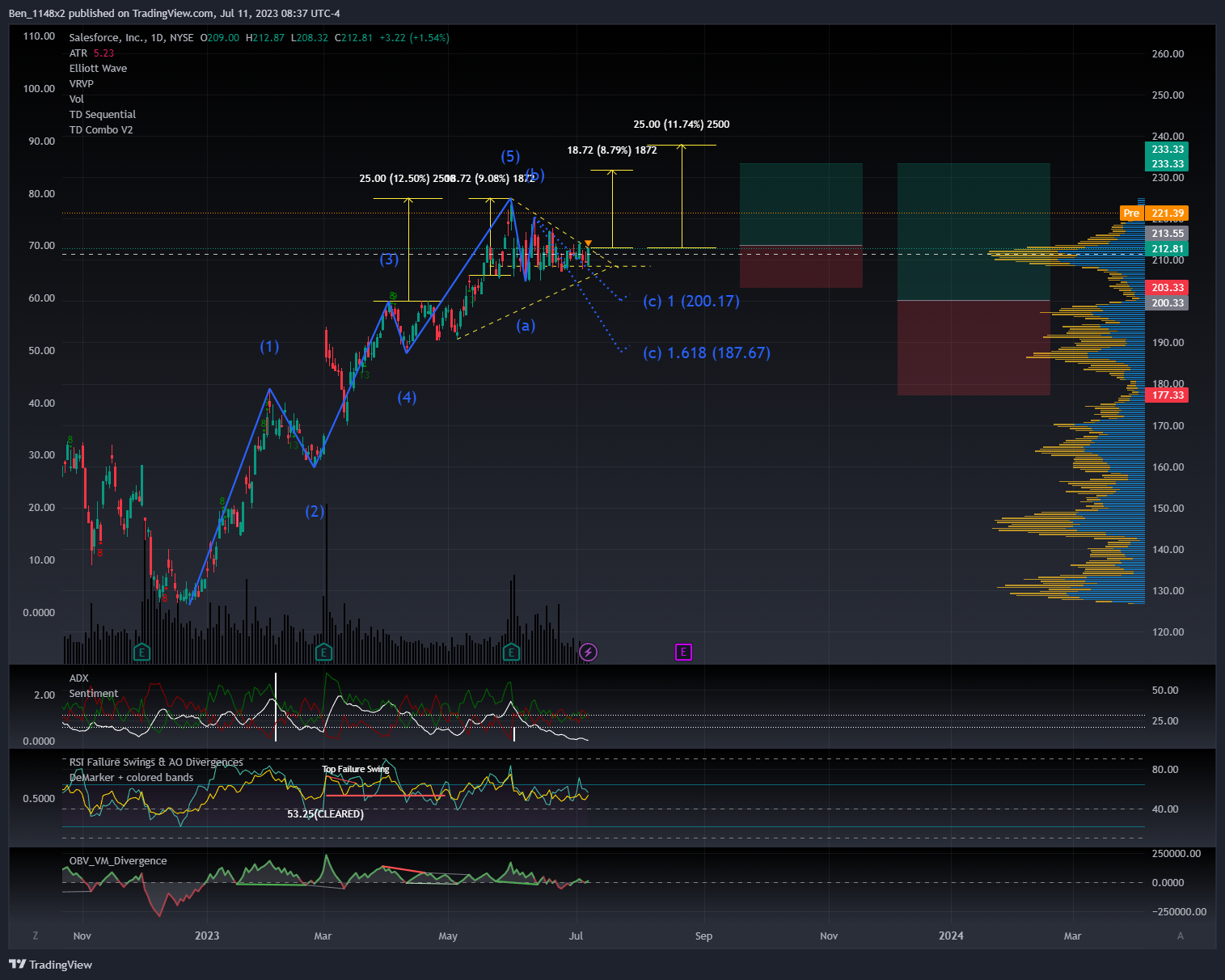1225x980 pixels.
Task: Click the first long position box near September
Action: pyautogui.click(x=801, y=226)
